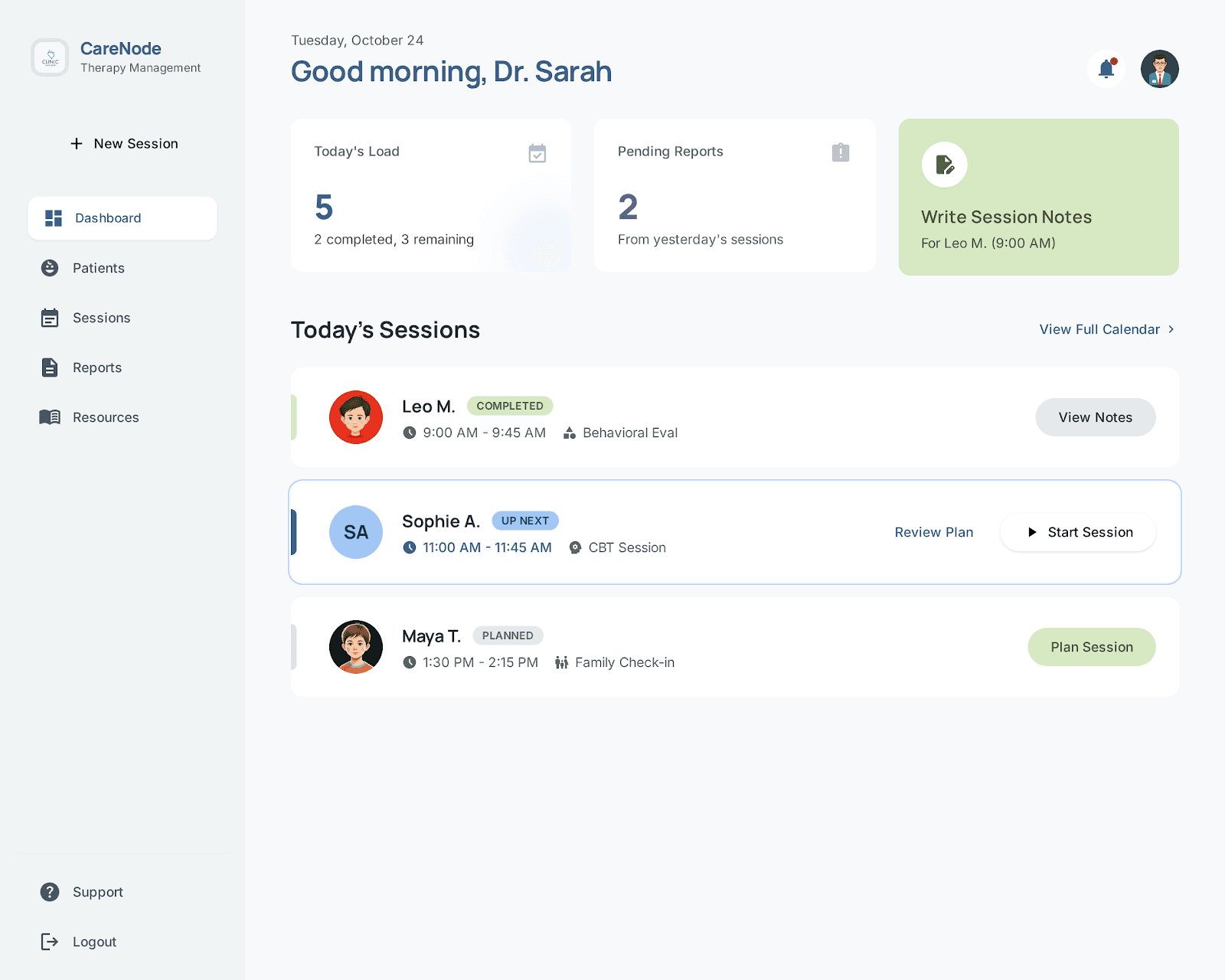Click Sophie A.'s SA initials avatar

point(356,532)
